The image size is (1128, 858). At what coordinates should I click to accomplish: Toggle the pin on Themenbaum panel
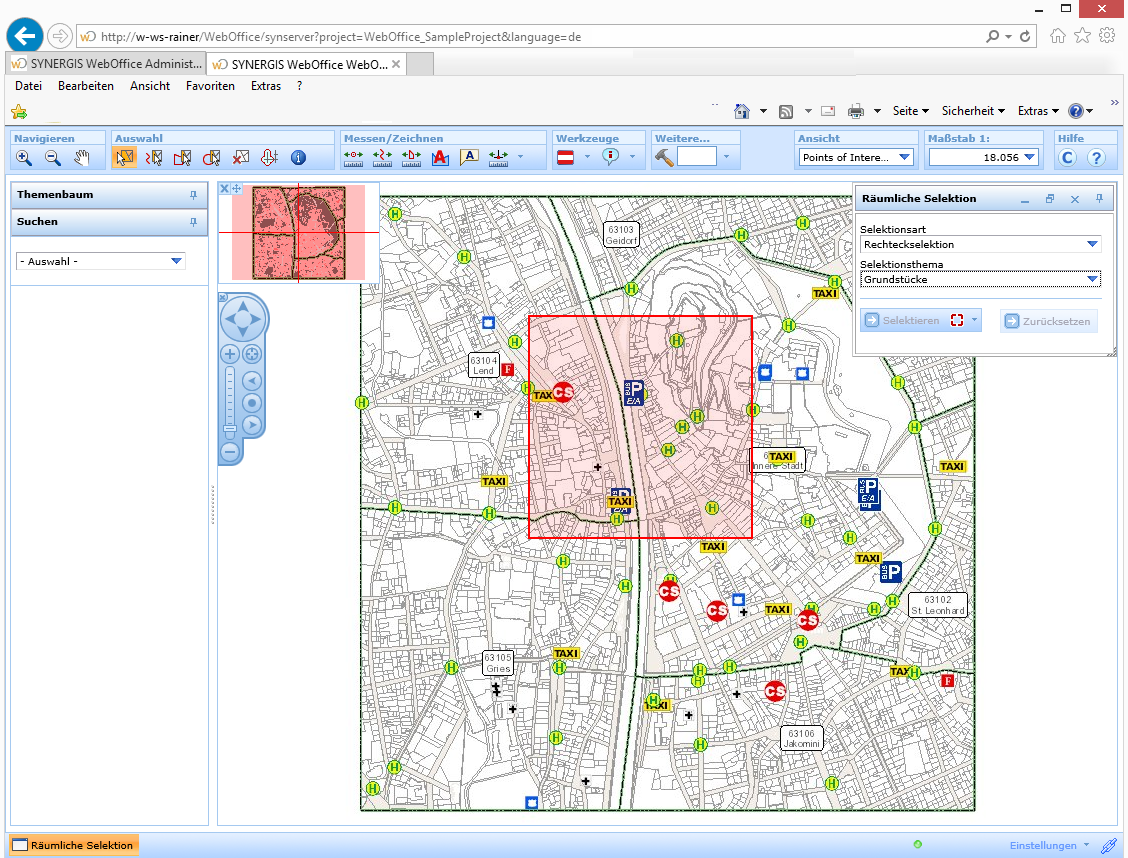point(193,195)
